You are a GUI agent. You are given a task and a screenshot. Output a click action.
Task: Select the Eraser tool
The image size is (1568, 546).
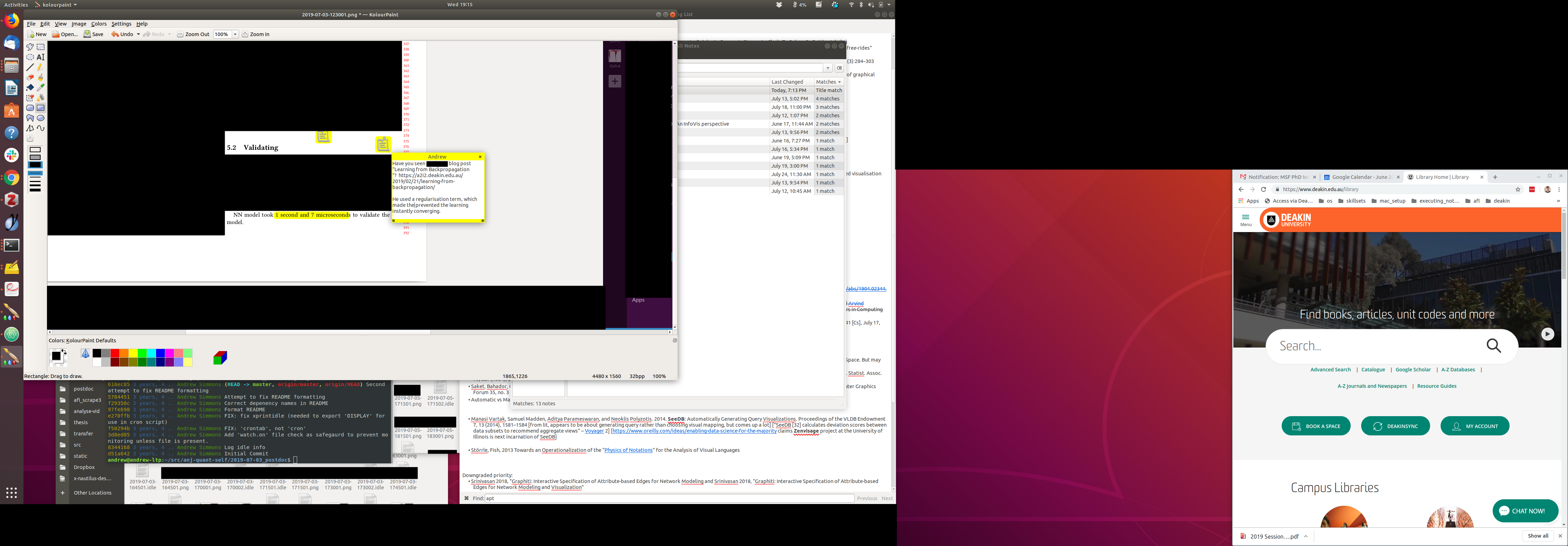tap(30, 77)
